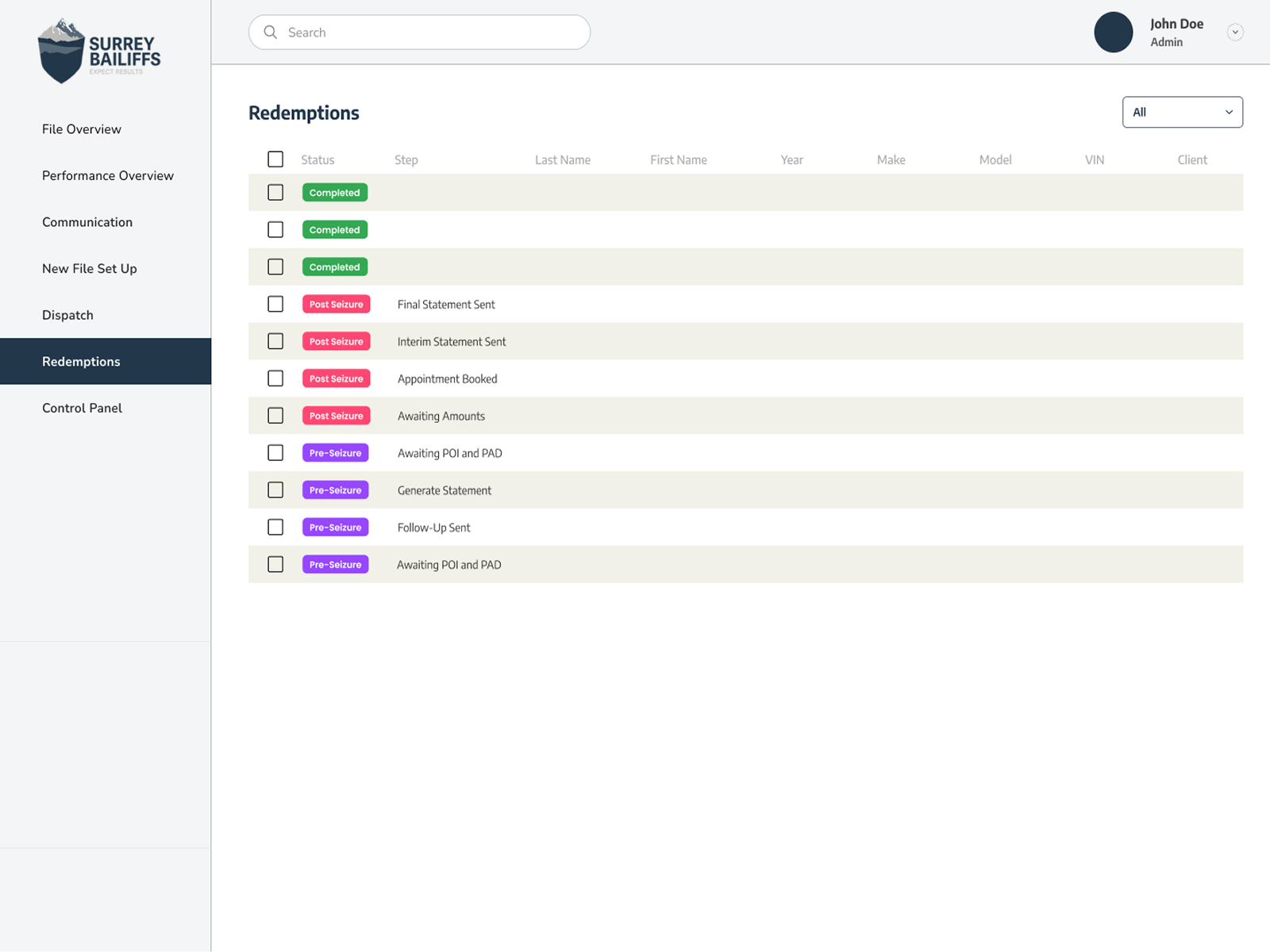Expand the chevron next to John Doe

point(1235,32)
